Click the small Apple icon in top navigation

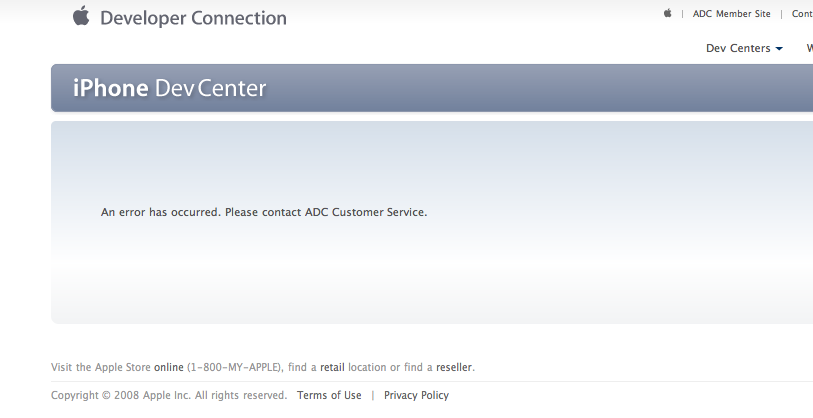[x=668, y=13]
